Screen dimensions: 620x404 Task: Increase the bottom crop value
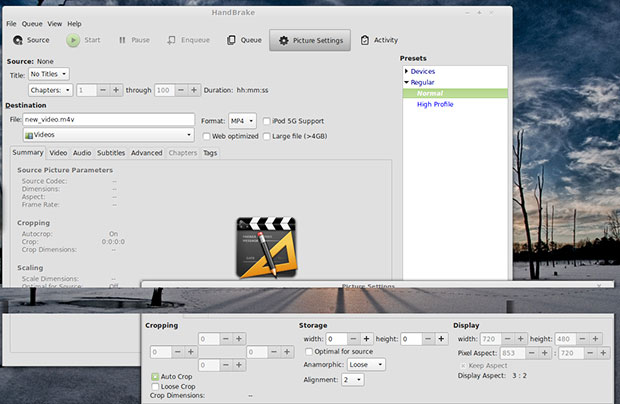[239, 365]
